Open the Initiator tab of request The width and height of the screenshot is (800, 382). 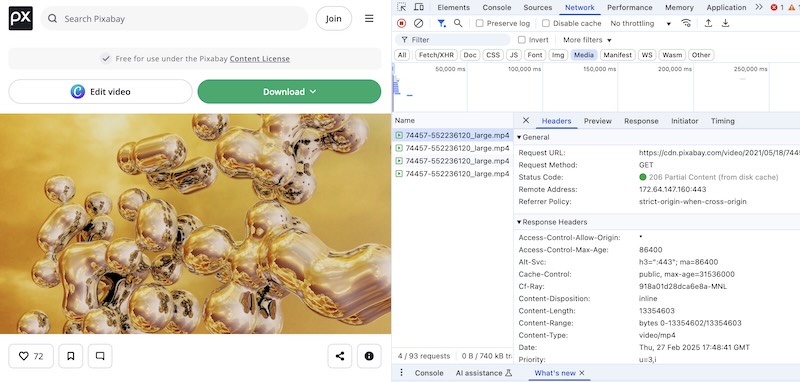click(x=684, y=121)
